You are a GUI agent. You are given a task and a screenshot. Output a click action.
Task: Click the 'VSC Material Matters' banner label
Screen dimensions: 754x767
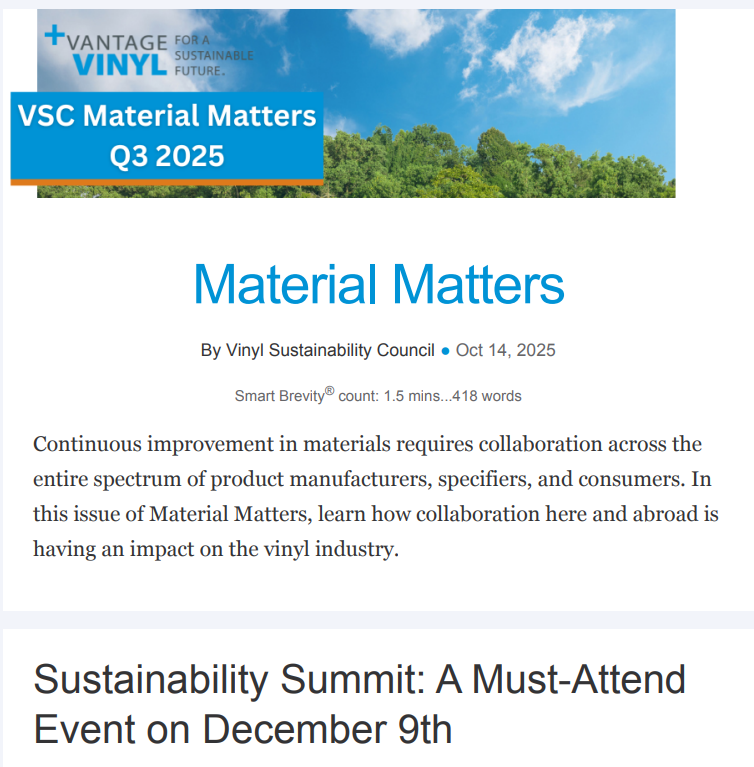167,116
